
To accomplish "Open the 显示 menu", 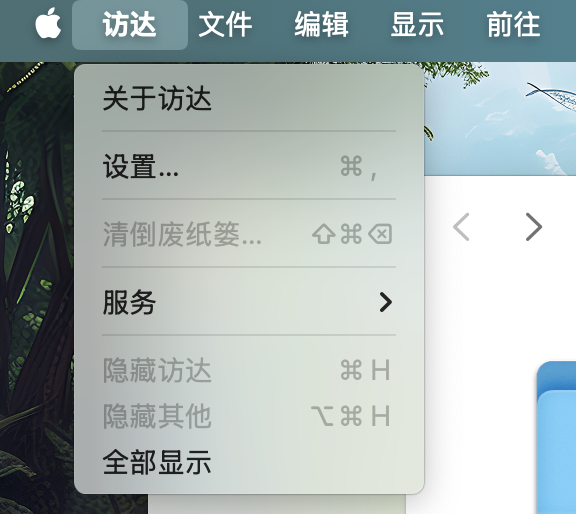I will click(x=417, y=25).
